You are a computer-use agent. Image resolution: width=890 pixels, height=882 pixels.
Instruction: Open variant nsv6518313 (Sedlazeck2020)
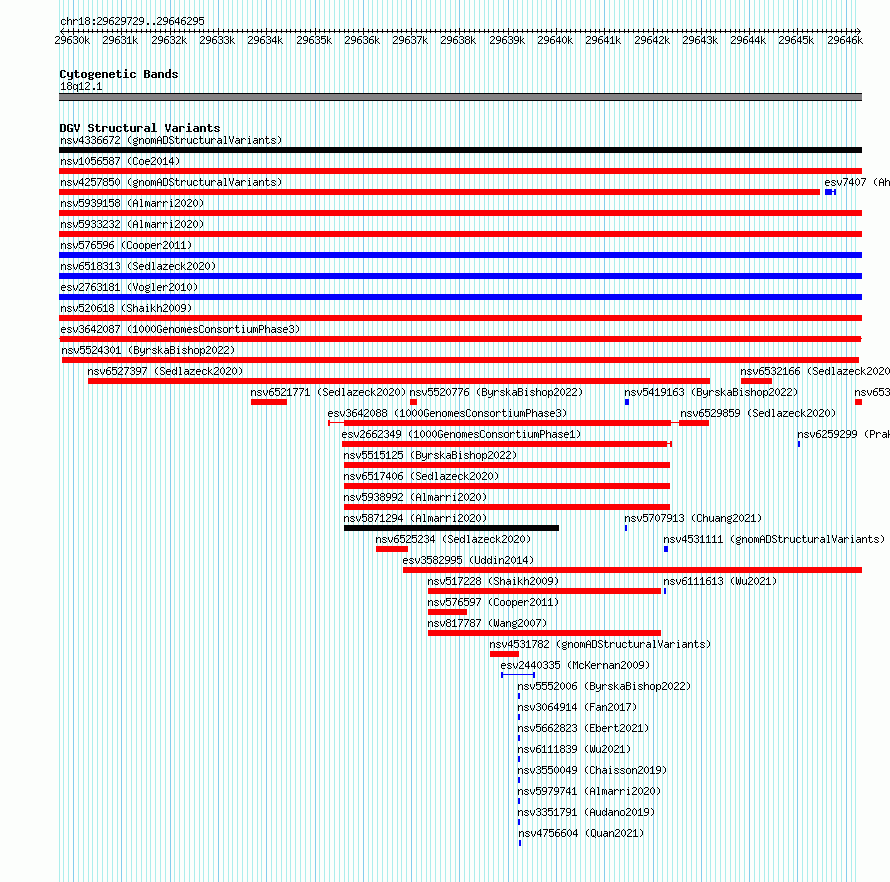coord(138,266)
